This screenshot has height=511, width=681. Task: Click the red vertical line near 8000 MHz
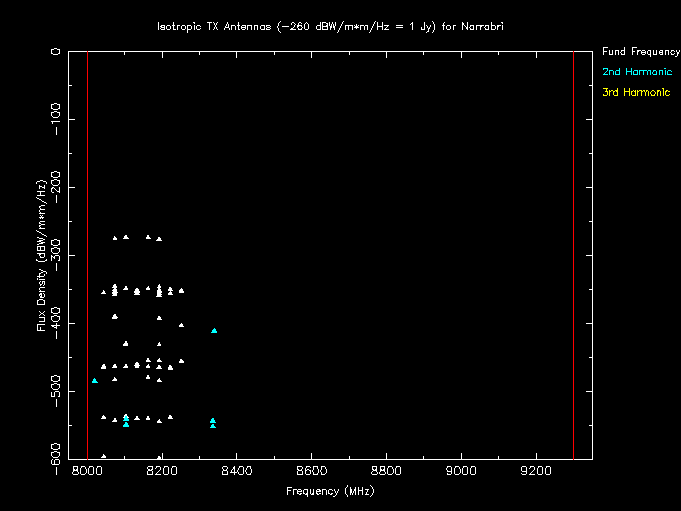(x=88, y=255)
